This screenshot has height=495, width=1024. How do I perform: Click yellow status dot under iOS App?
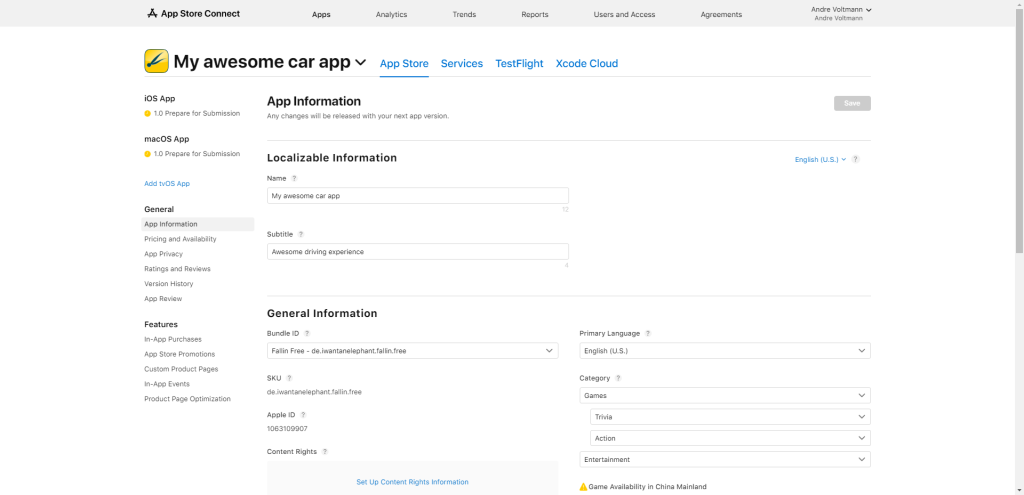point(148,114)
